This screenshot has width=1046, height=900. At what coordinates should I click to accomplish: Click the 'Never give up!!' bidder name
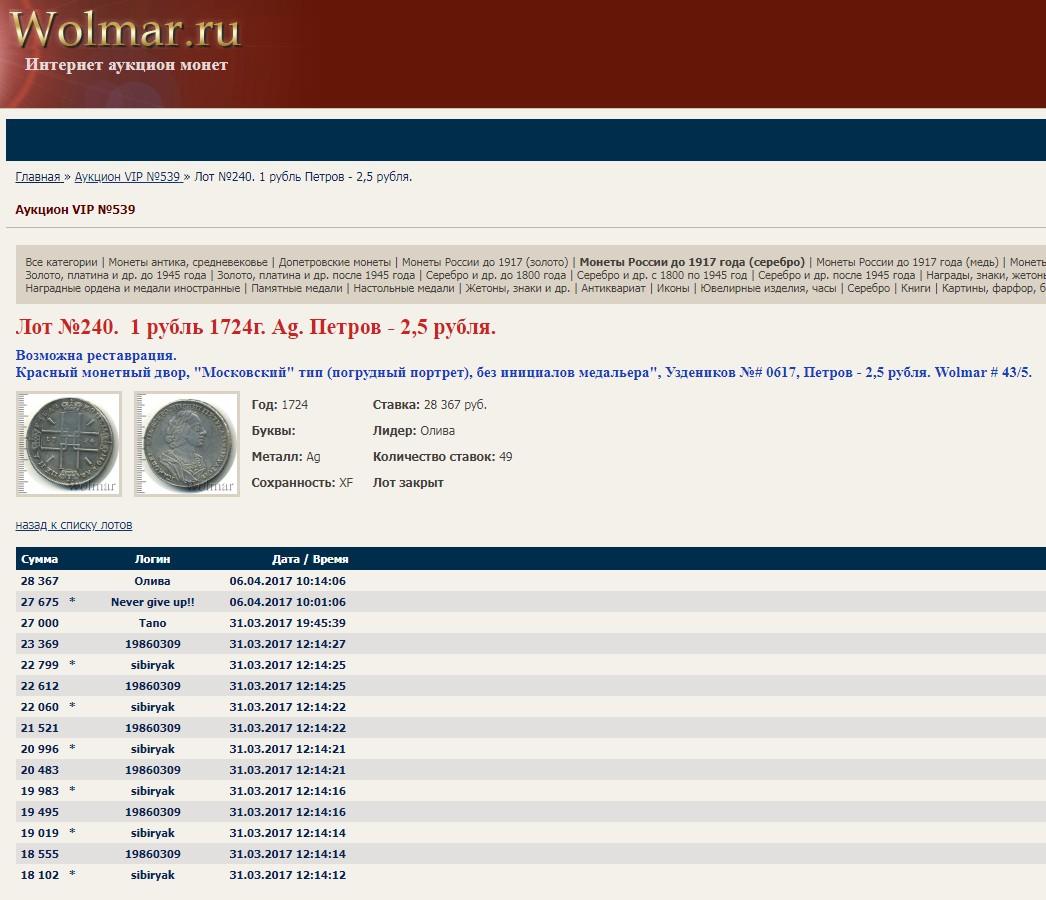pyautogui.click(x=153, y=602)
